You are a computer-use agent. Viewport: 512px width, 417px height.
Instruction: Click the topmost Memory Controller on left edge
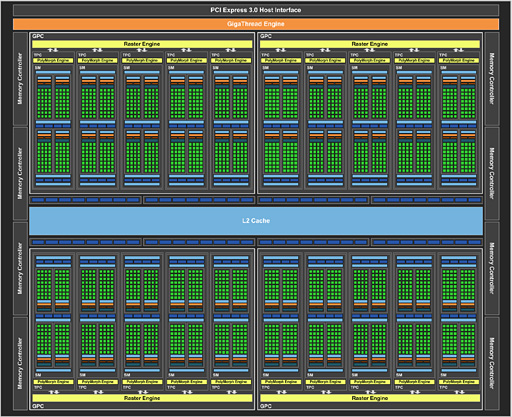coord(20,79)
